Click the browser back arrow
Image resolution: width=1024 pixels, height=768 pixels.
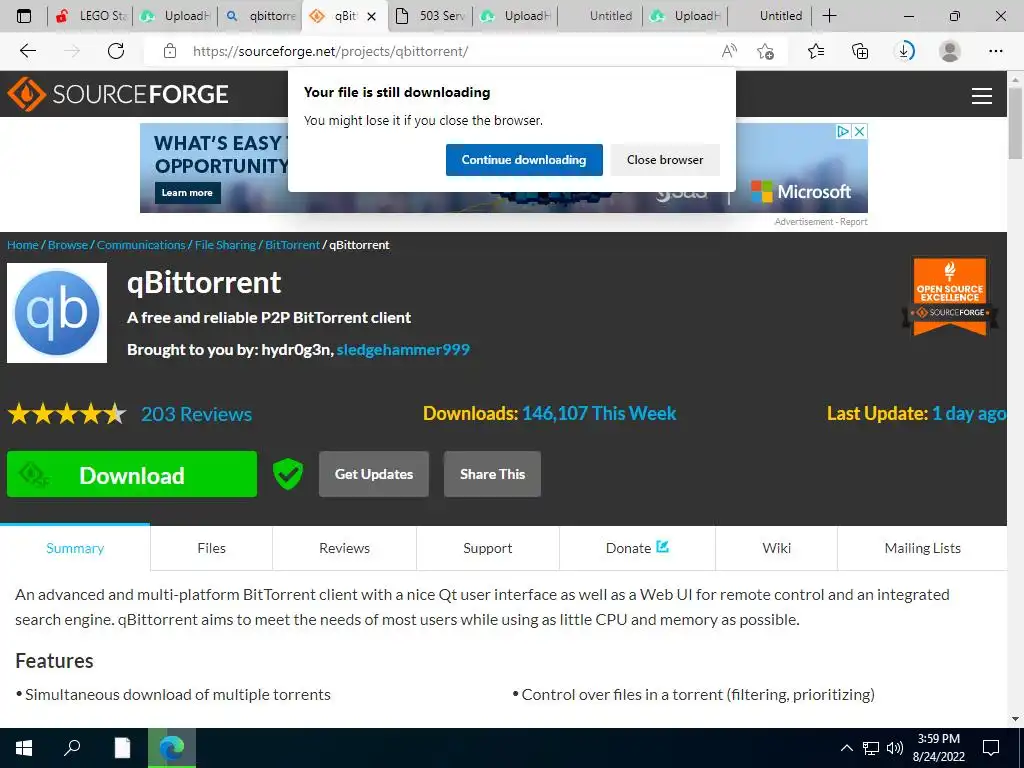coord(27,51)
